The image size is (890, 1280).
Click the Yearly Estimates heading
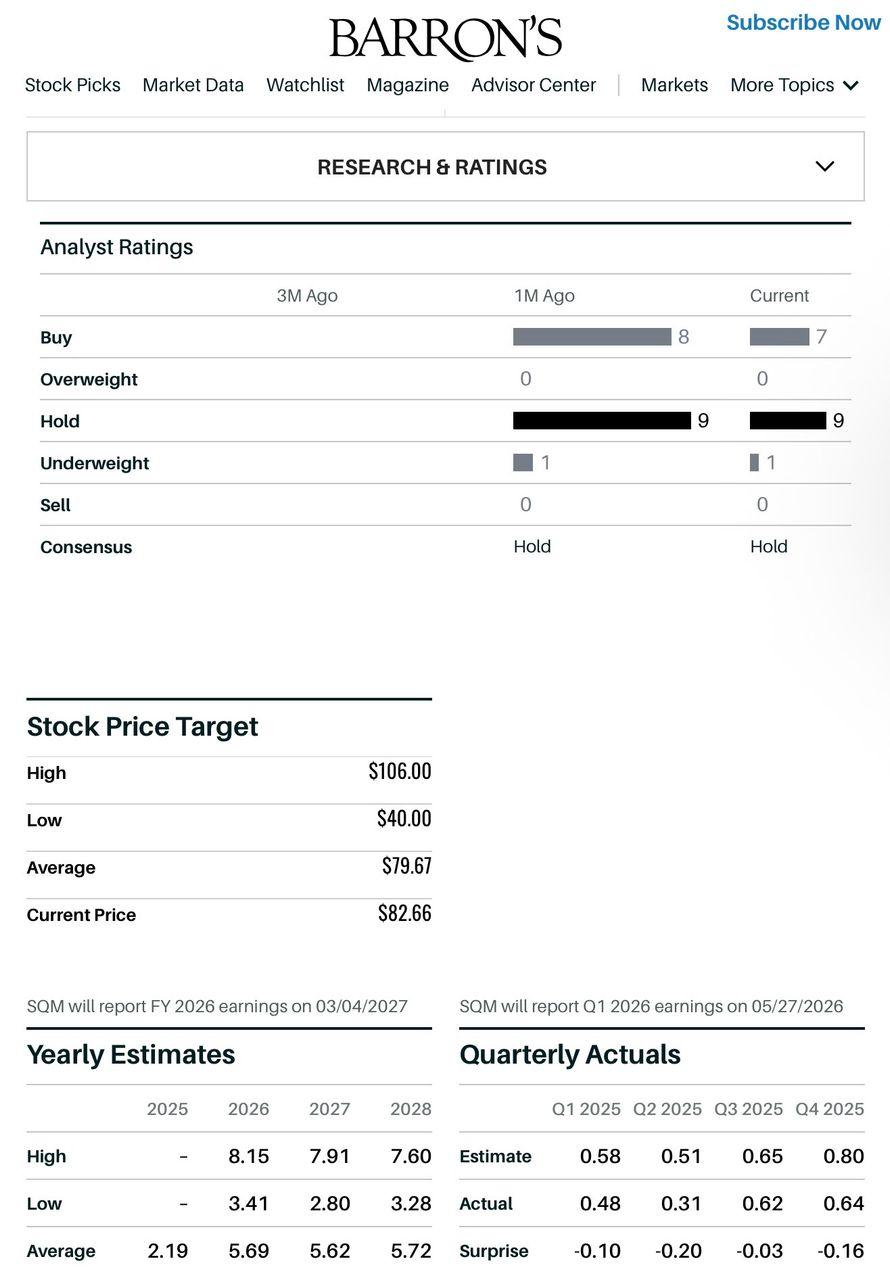tap(131, 1054)
